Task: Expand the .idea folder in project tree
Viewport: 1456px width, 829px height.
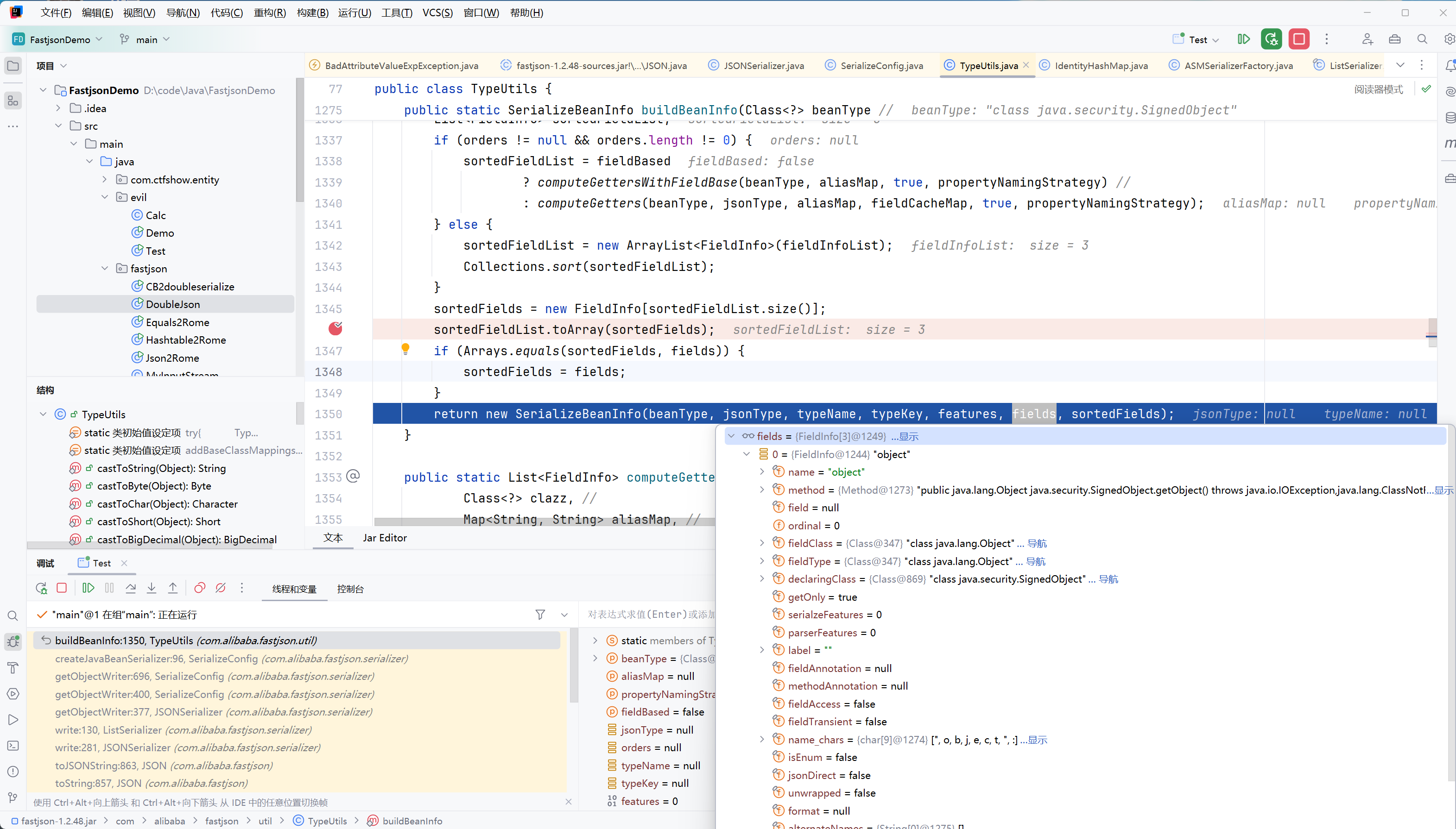Action: coord(58,107)
